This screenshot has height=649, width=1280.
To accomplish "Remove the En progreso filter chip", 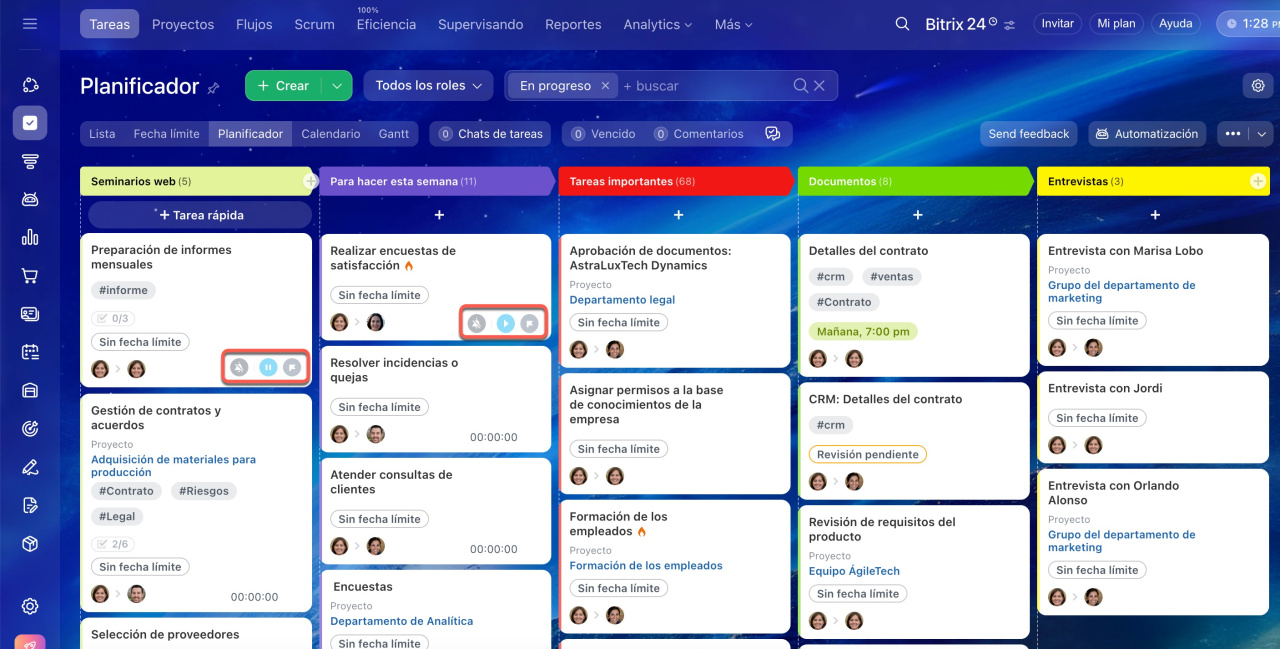I will (605, 86).
